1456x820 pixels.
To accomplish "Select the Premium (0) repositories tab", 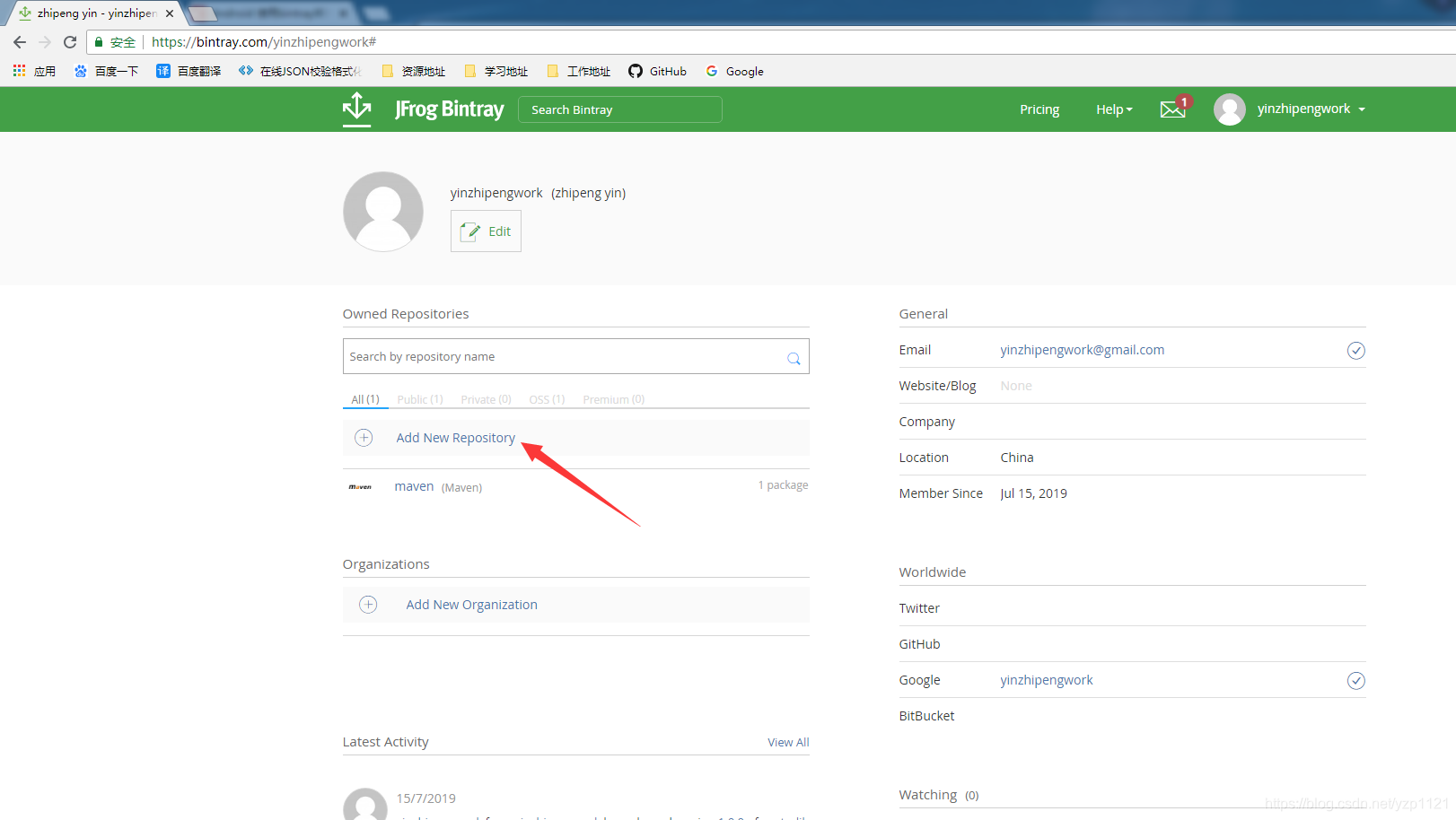I will (x=613, y=399).
